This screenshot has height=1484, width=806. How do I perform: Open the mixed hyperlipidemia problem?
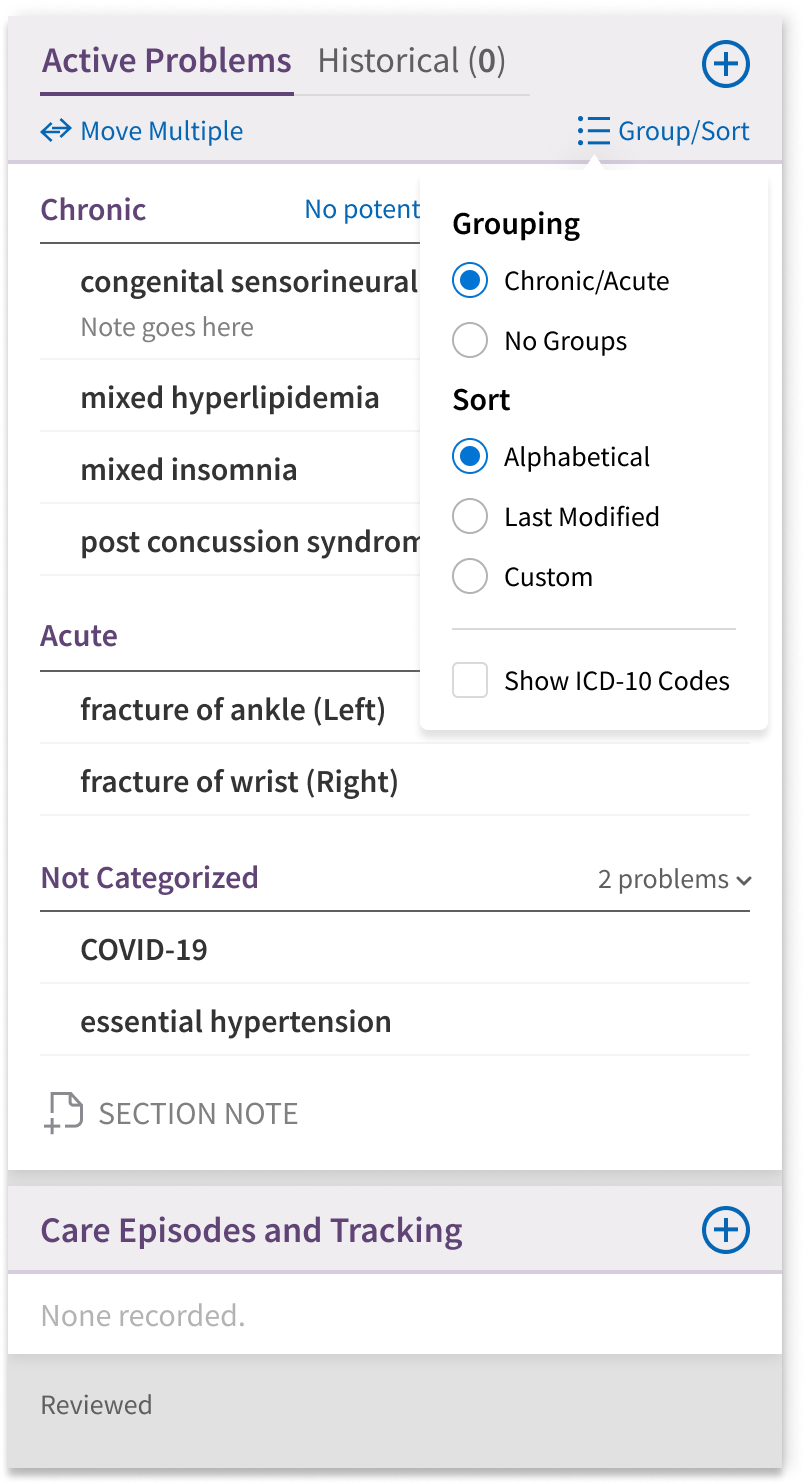pos(230,397)
